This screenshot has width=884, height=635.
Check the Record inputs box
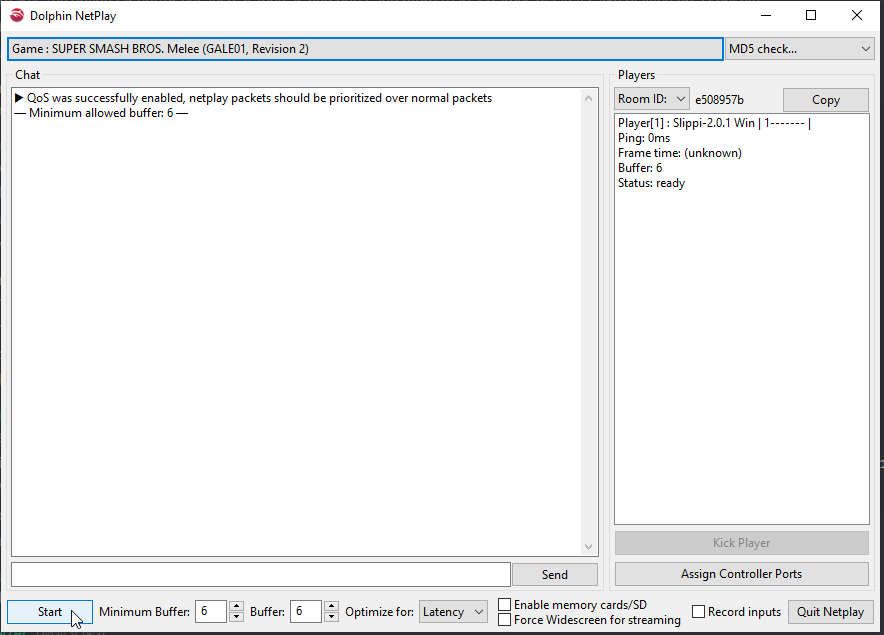pyautogui.click(x=699, y=612)
